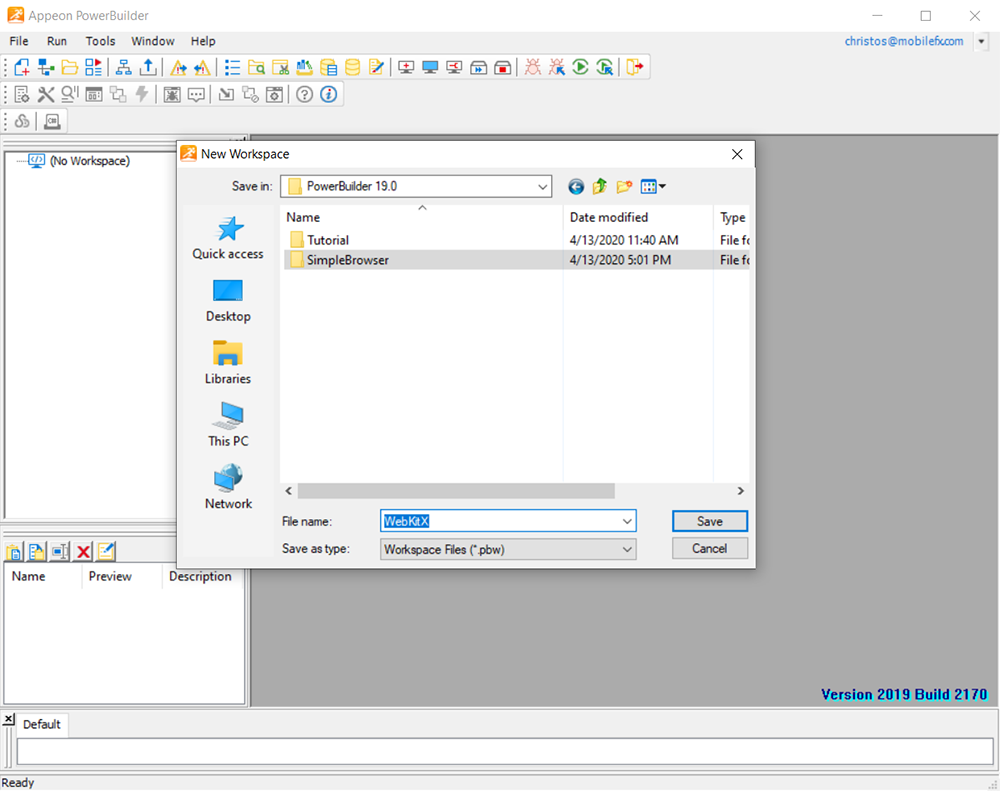Click the Browser folder-with-magnifier icon
Image resolution: width=1000 pixels, height=791 pixels.
[256, 67]
